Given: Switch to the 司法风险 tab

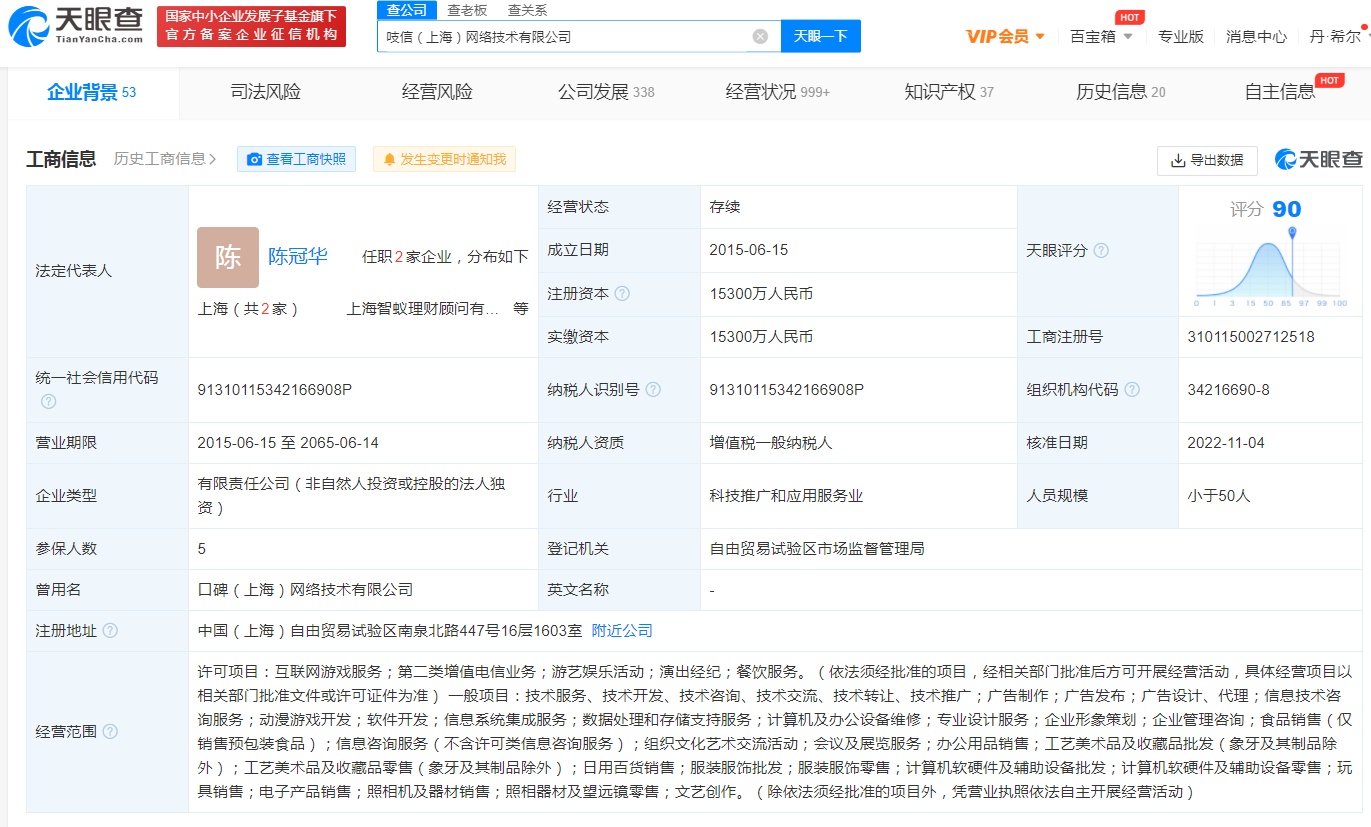Looking at the screenshot, I should [x=265, y=93].
